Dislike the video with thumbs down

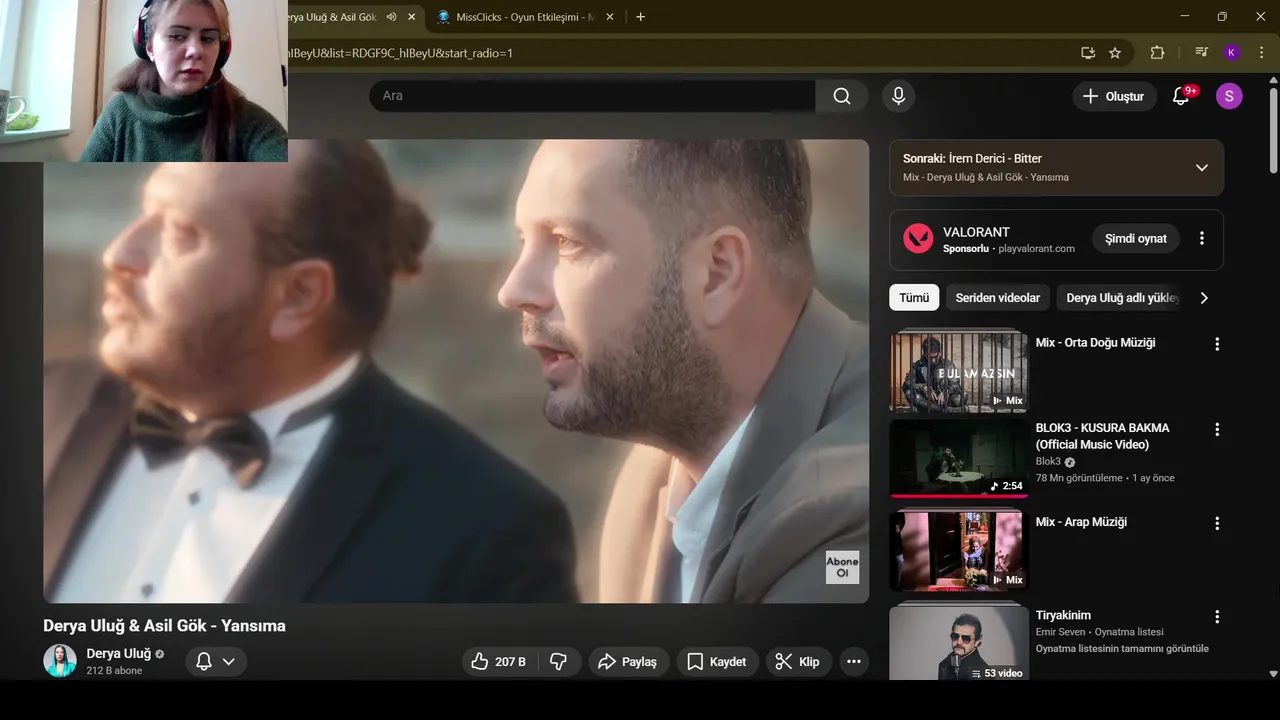coord(559,662)
